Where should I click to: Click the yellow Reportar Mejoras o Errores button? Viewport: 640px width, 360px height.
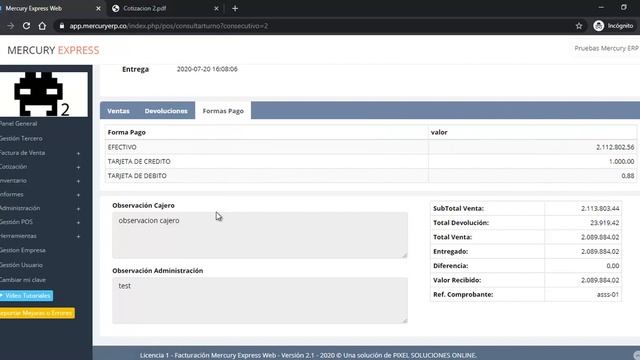click(x=37, y=313)
